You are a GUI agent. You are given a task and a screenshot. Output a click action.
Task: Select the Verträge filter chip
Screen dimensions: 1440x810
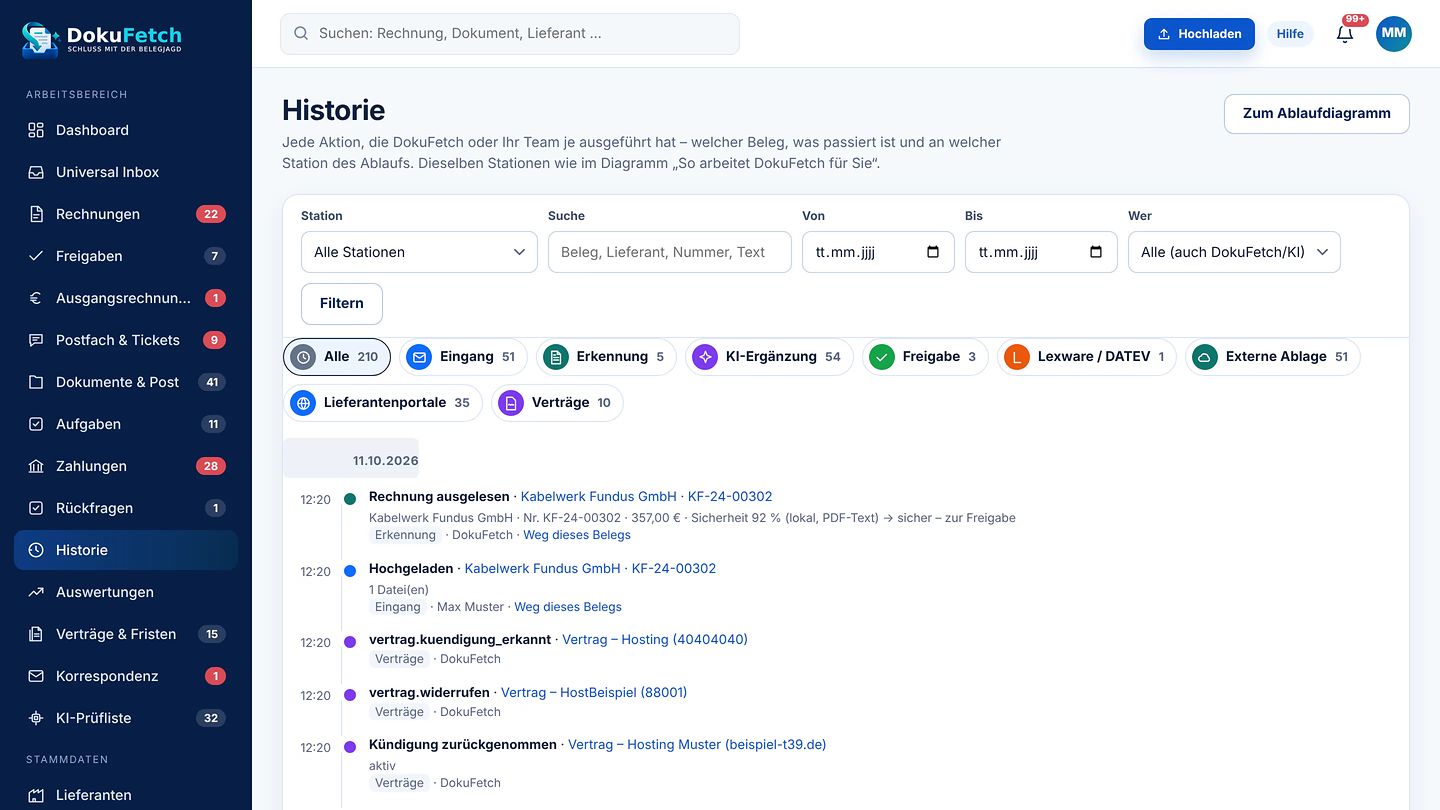coord(557,403)
